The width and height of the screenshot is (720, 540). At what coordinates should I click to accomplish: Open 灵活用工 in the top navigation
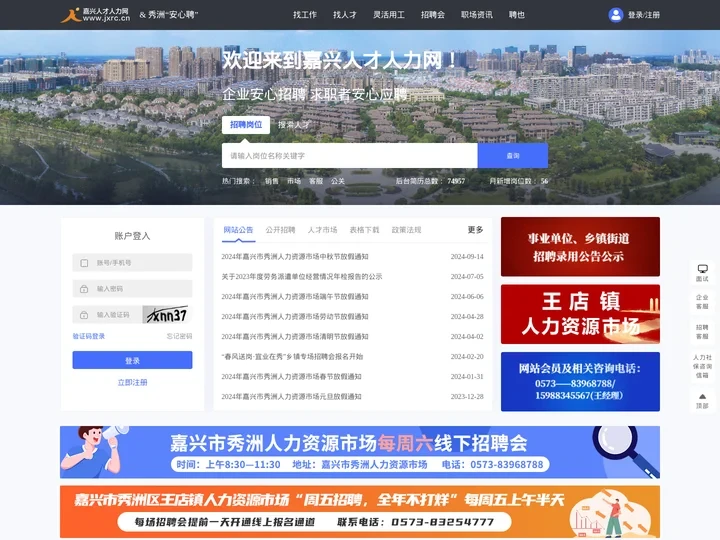(x=389, y=15)
